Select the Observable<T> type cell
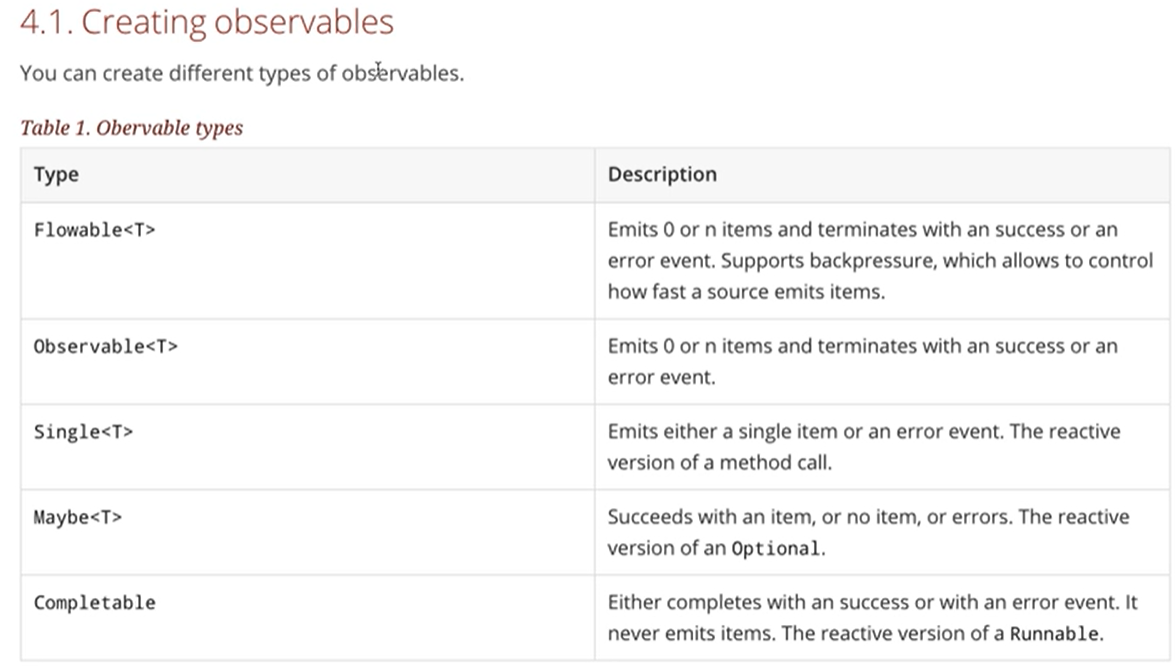Image resolution: width=1175 pixels, height=669 pixels. tap(105, 347)
